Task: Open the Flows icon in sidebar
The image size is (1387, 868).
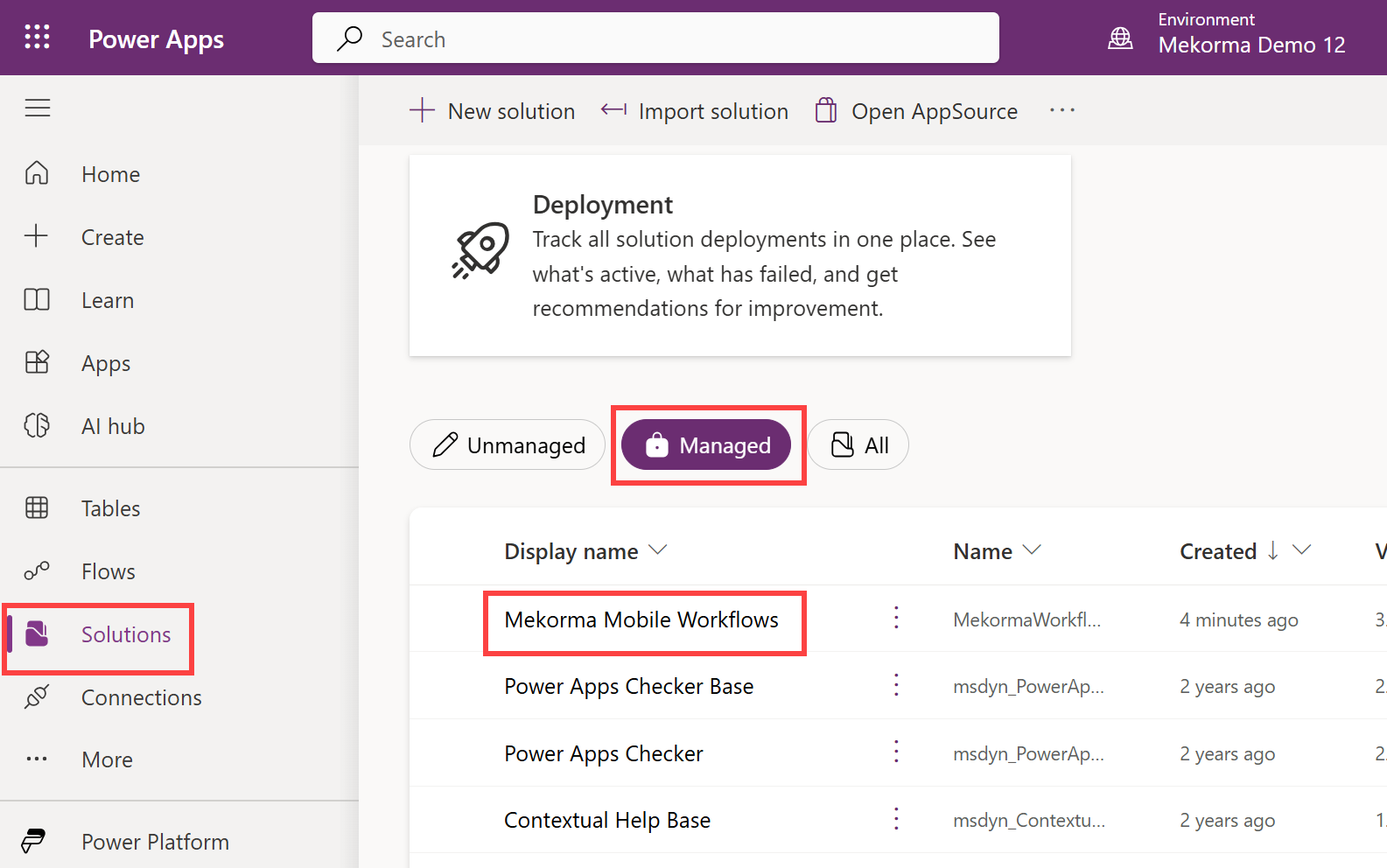Action: coord(37,571)
